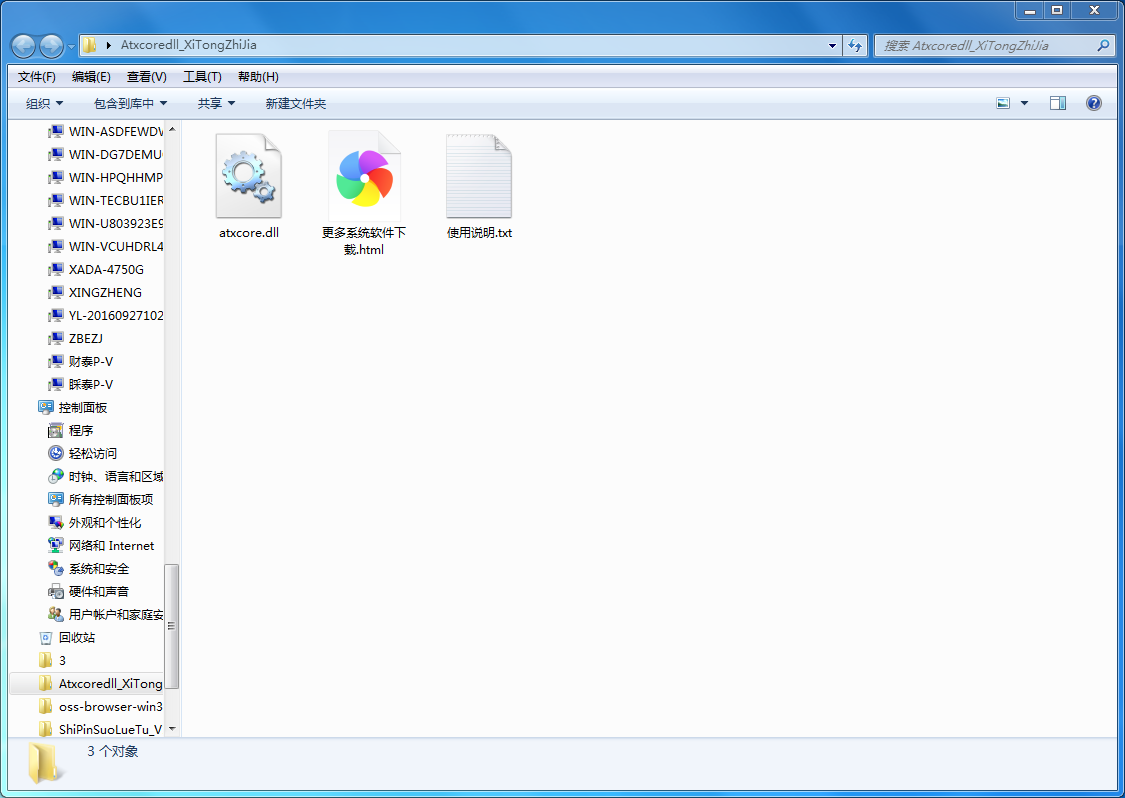Screen dimensions: 1125x798
Task: Toggle the preview pane button
Action: point(1058,103)
